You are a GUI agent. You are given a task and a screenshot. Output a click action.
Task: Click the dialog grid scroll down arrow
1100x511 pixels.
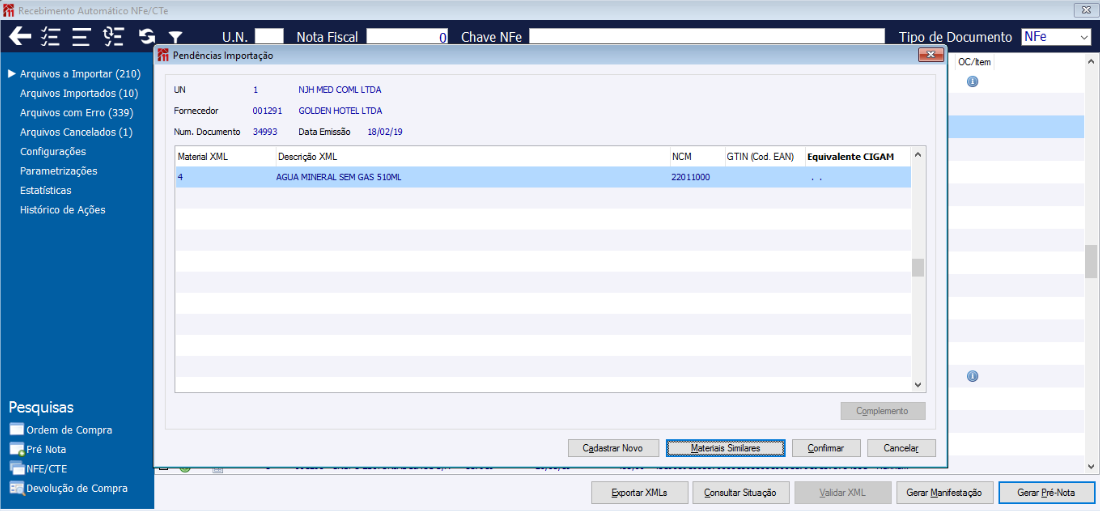(x=918, y=385)
